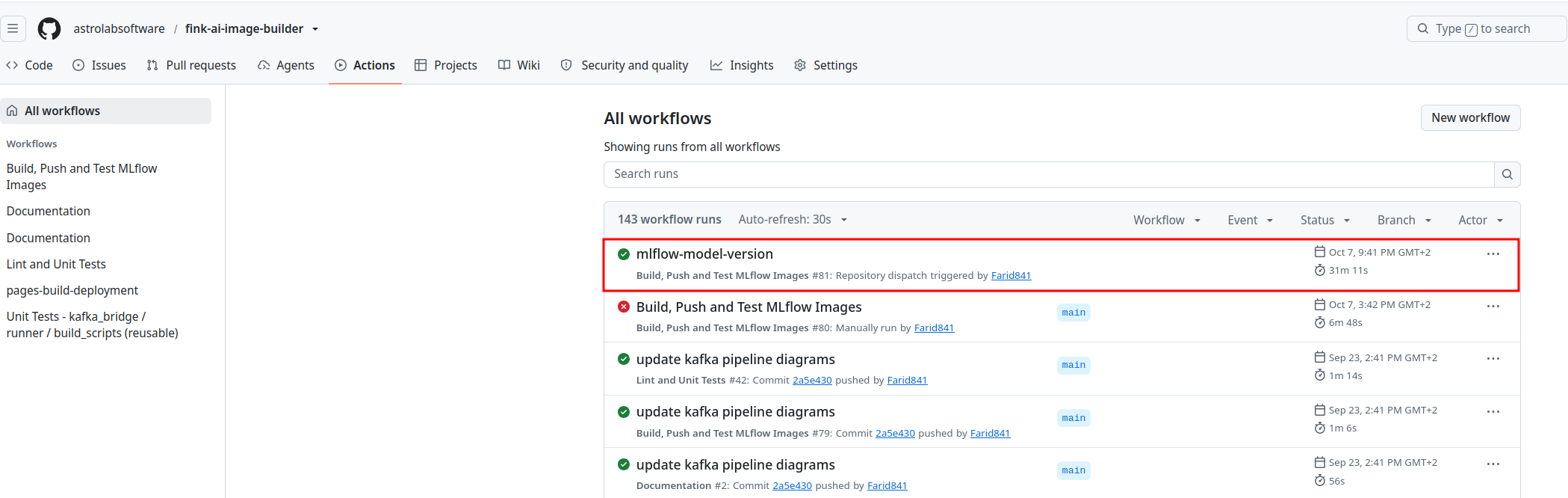Open Farid841 profile in run #81
Viewport: 1568px width, 498px height.
coord(1011,275)
